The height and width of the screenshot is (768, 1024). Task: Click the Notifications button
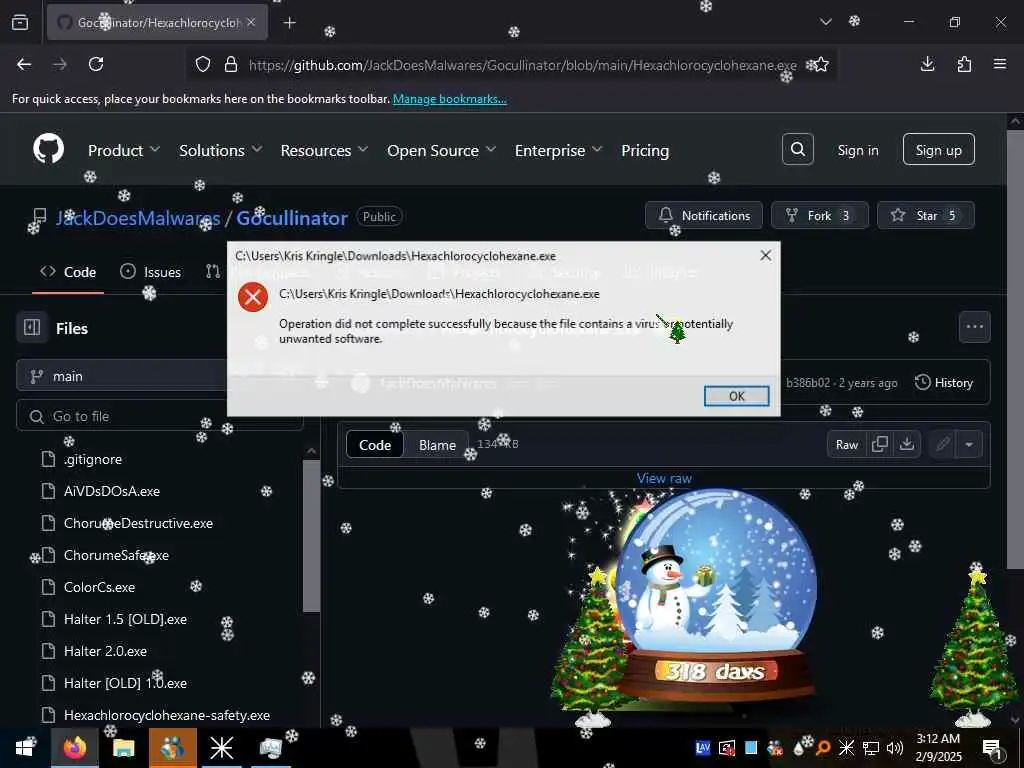click(x=704, y=215)
